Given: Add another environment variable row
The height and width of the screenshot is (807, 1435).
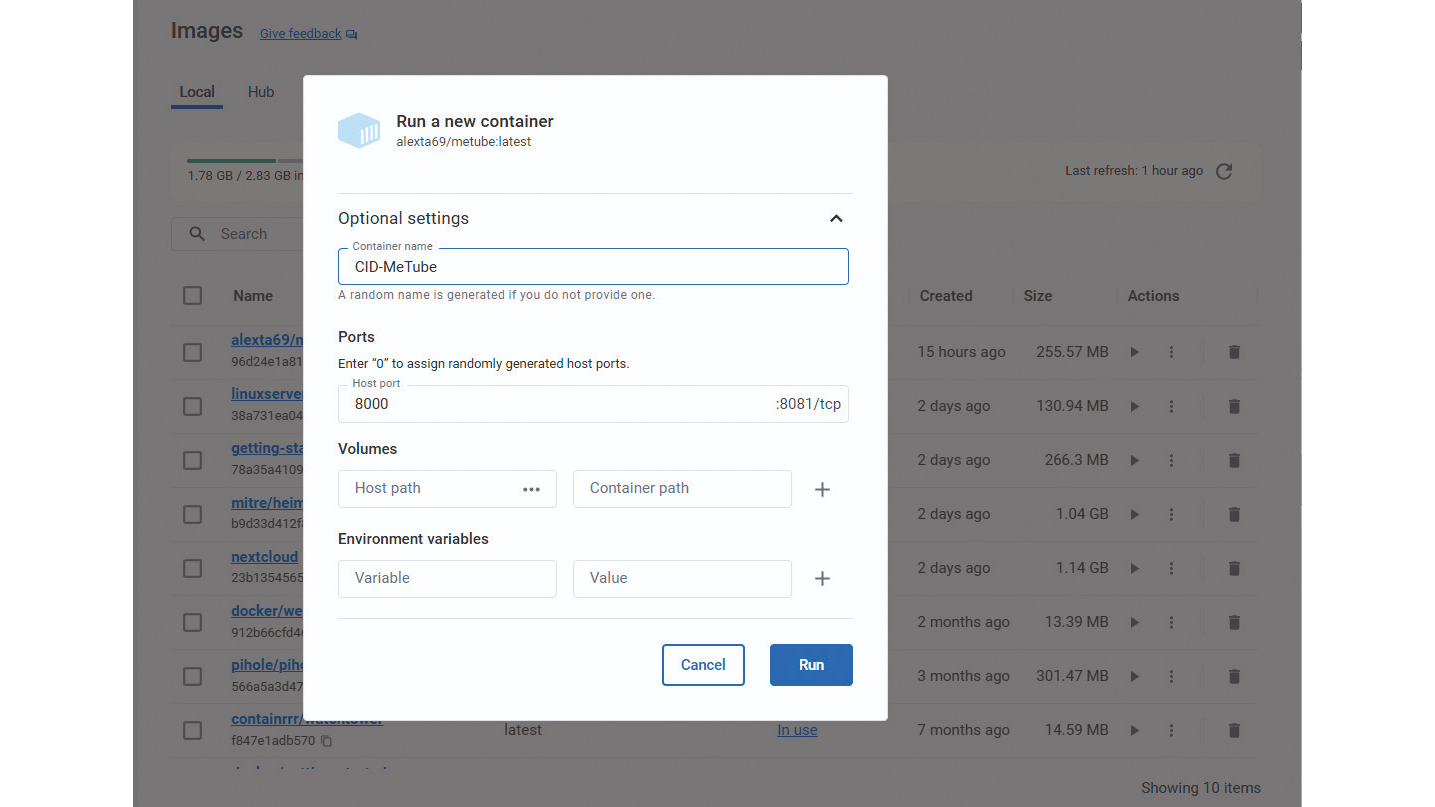Looking at the screenshot, I should 822,578.
